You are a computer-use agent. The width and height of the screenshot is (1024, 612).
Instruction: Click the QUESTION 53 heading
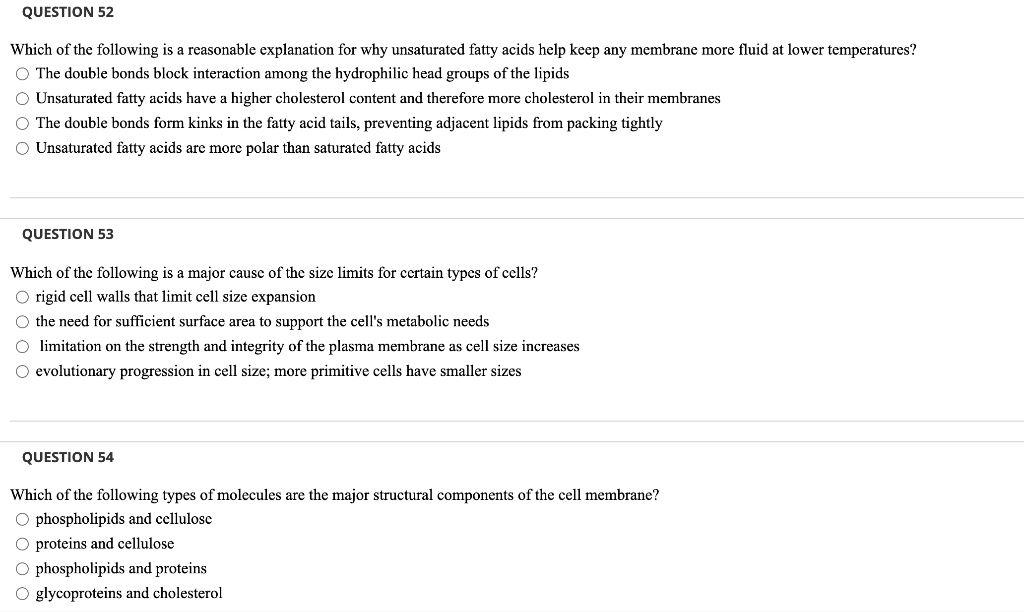click(66, 233)
